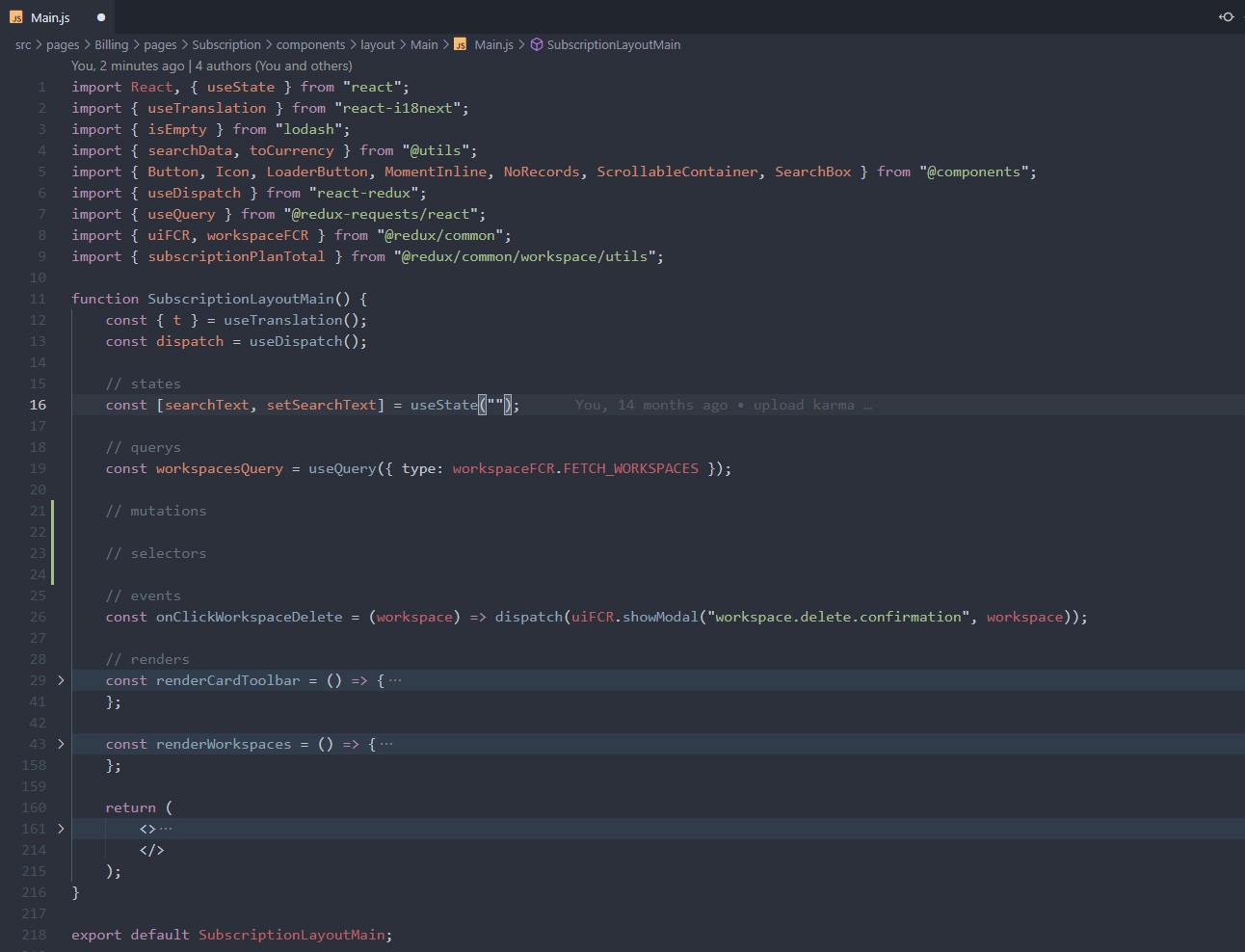Click subscriptionPlanTotal import on line 9

pyautogui.click(x=237, y=256)
